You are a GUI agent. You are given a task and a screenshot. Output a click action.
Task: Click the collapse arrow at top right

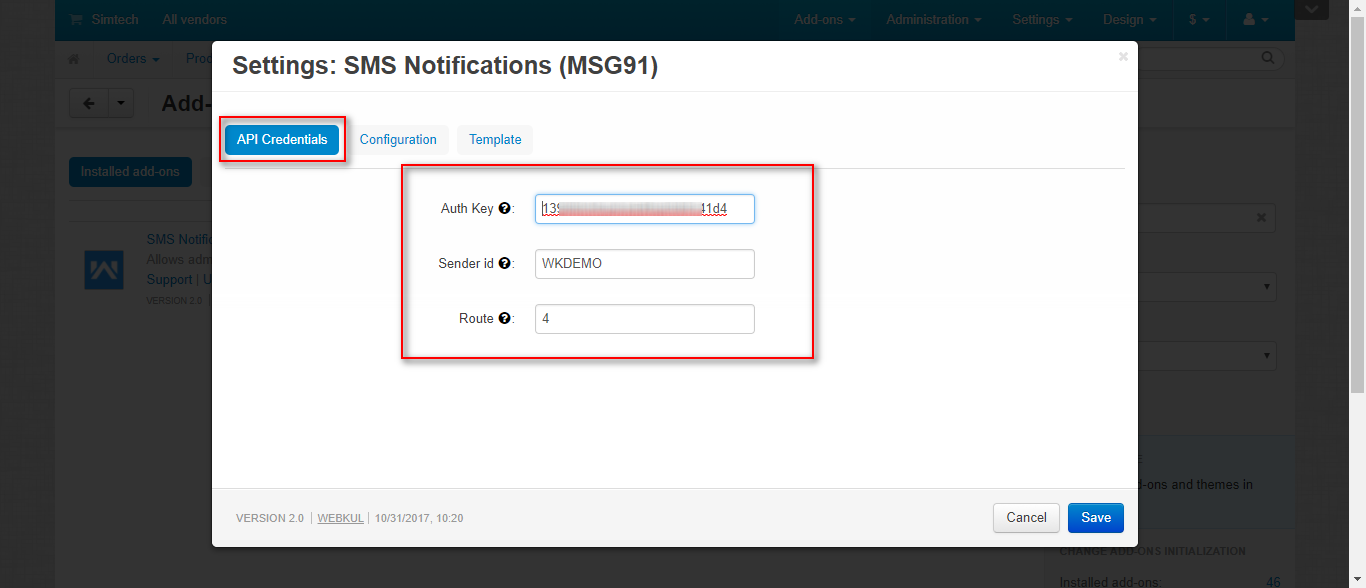pos(1313,9)
